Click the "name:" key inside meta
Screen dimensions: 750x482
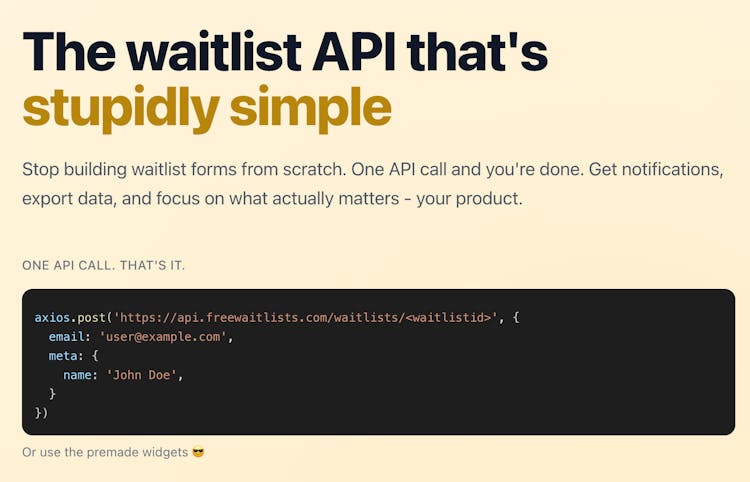pos(80,374)
